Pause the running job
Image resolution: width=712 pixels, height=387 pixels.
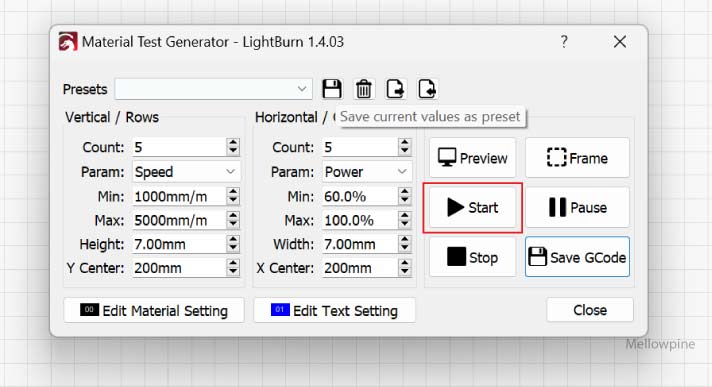coord(577,208)
